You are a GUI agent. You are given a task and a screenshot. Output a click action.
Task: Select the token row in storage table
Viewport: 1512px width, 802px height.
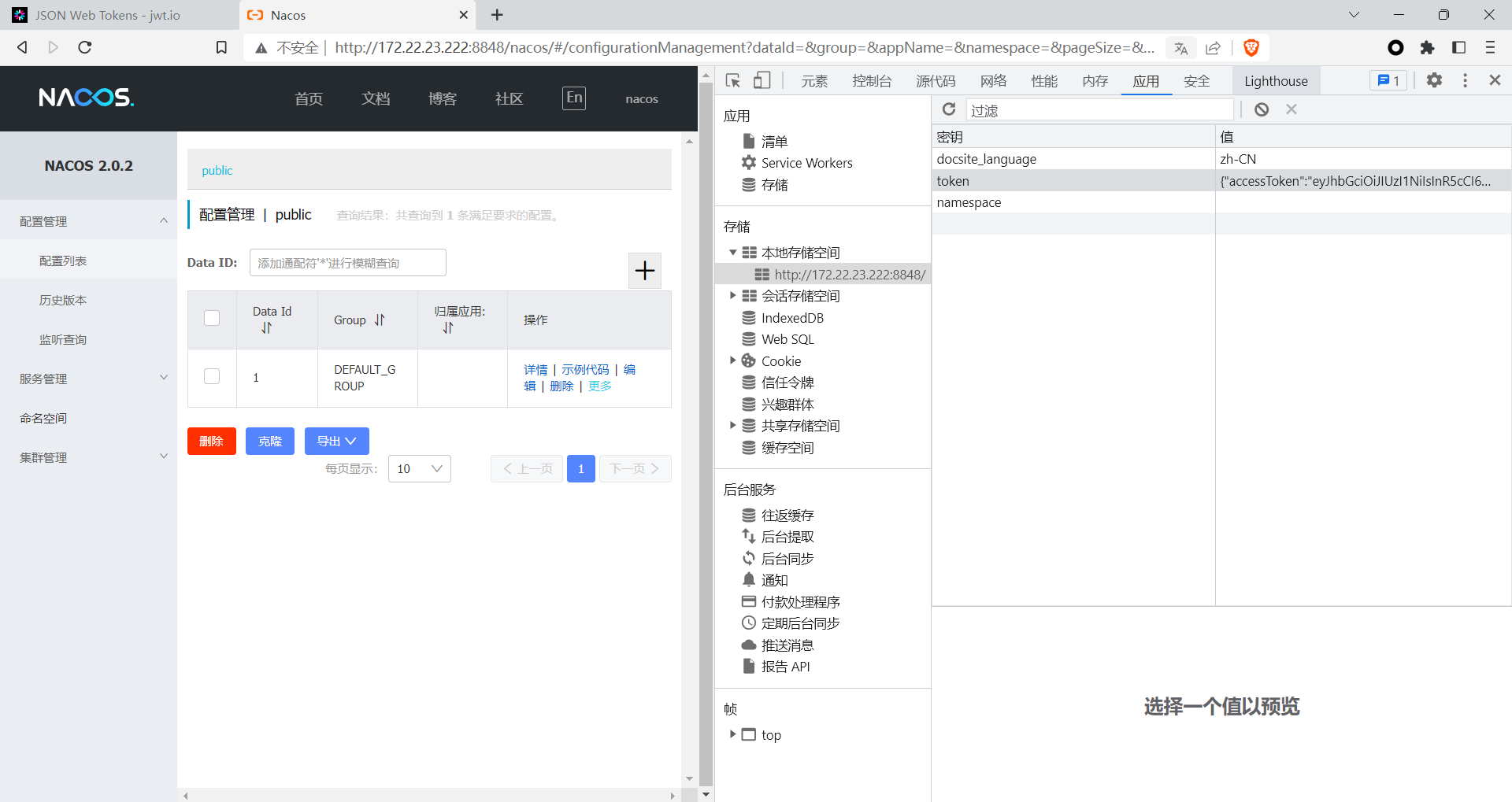point(1221,181)
